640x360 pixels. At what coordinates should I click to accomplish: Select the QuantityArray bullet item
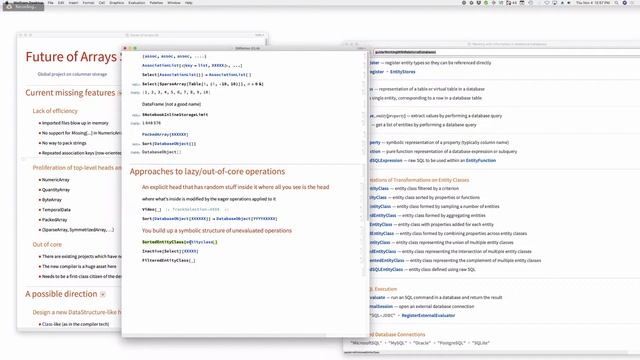(56, 190)
